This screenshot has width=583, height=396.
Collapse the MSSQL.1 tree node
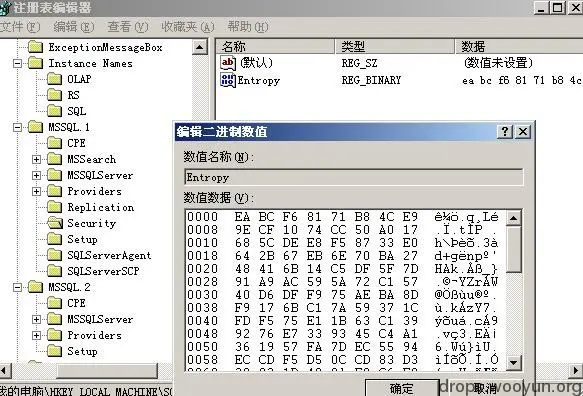[17, 127]
